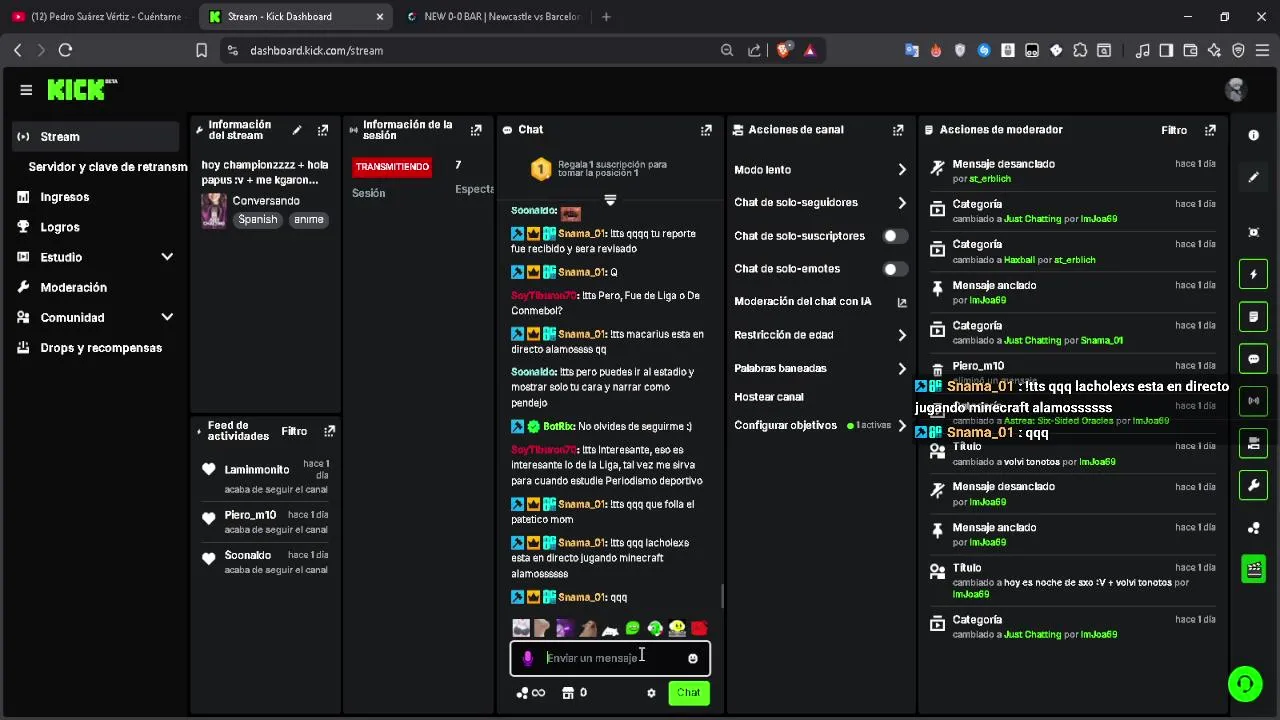This screenshot has width=1280, height=720.
Task: Click the Spanish tag
Action: tap(258, 220)
